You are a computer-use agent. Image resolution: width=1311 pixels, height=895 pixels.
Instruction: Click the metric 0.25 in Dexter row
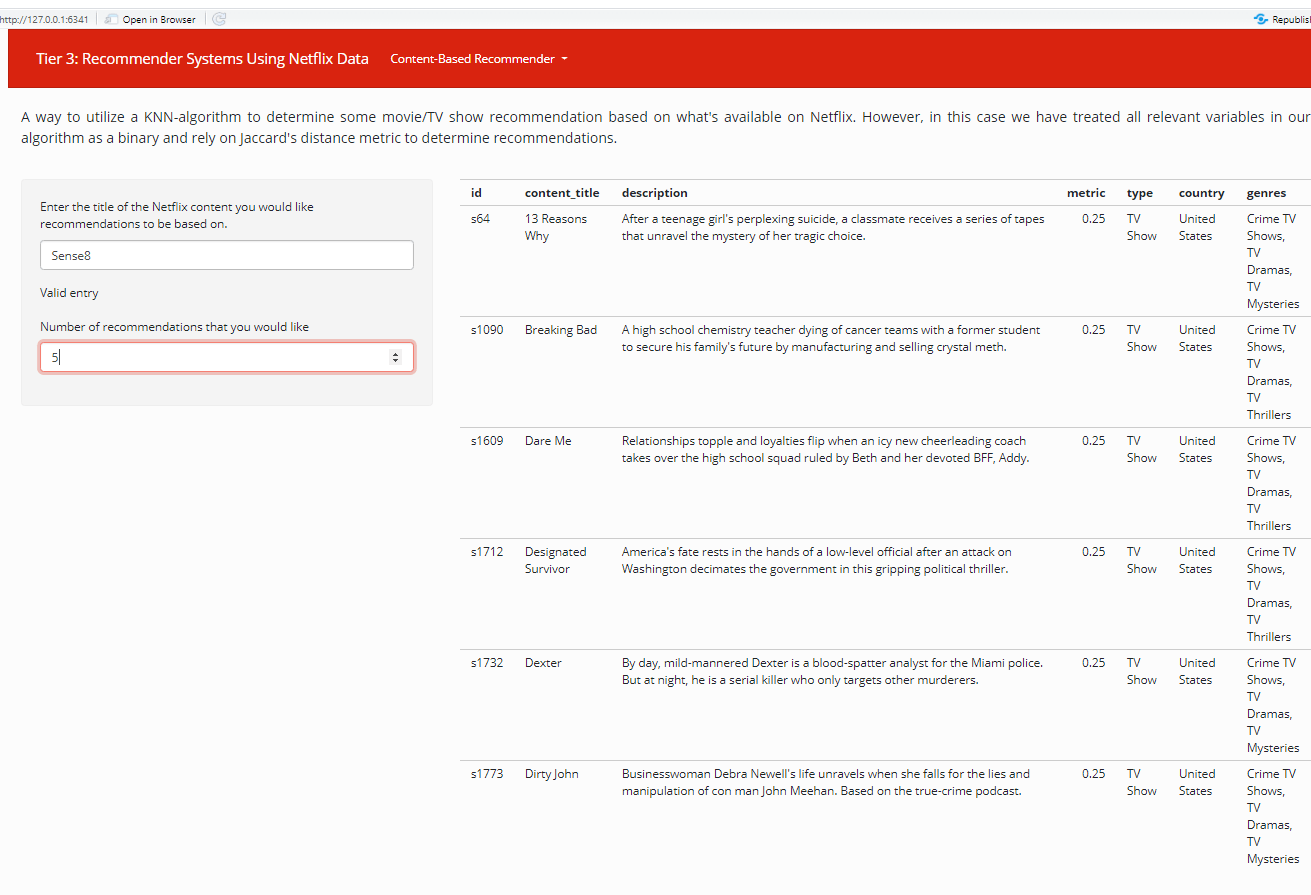pyautogui.click(x=1094, y=663)
